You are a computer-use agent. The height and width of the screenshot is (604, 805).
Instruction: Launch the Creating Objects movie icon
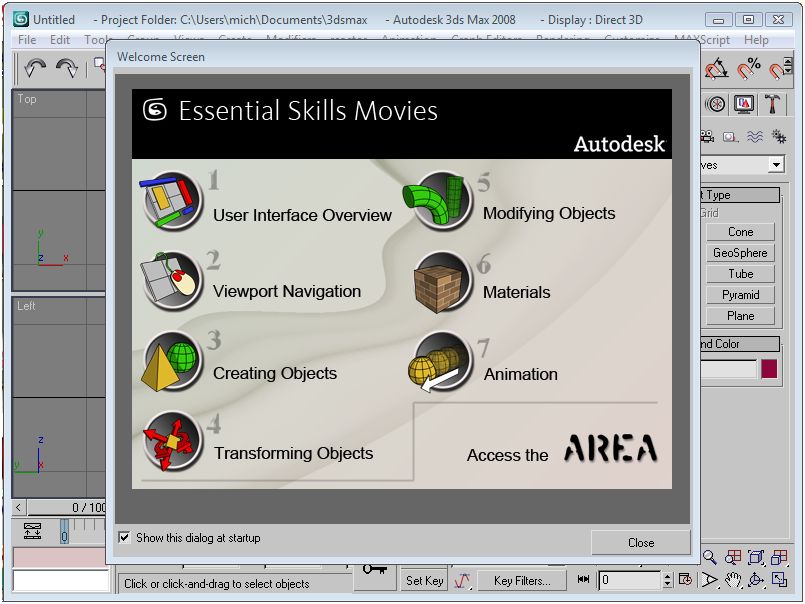tap(171, 362)
